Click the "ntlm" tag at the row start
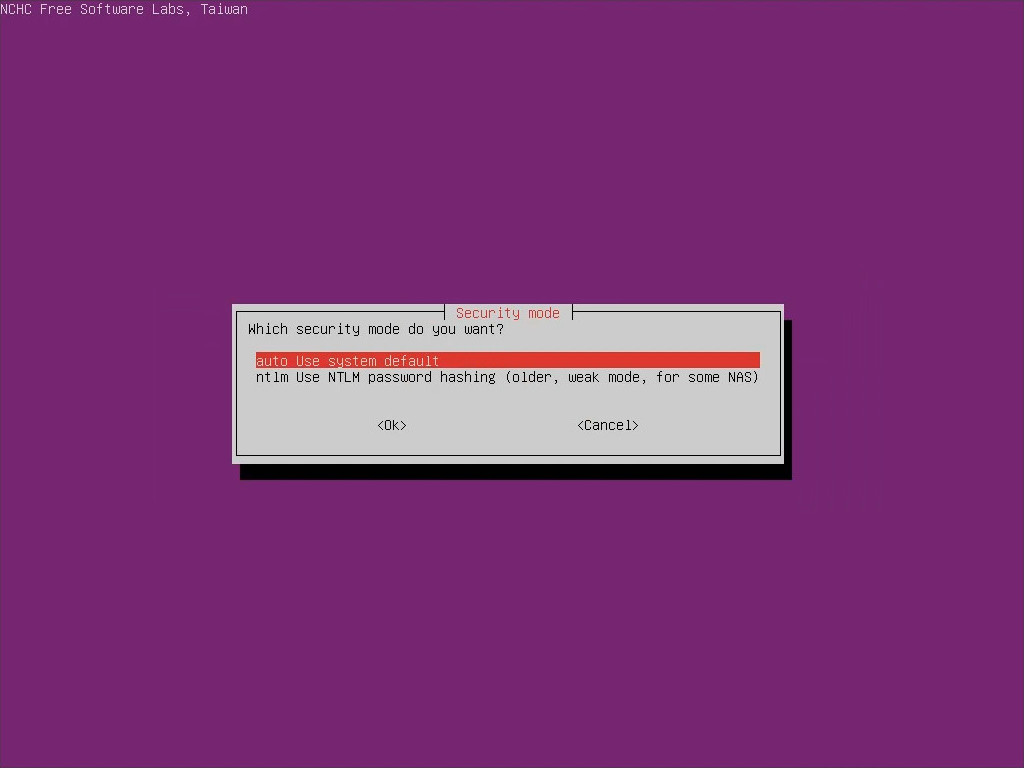The image size is (1024, 768). pos(272,378)
